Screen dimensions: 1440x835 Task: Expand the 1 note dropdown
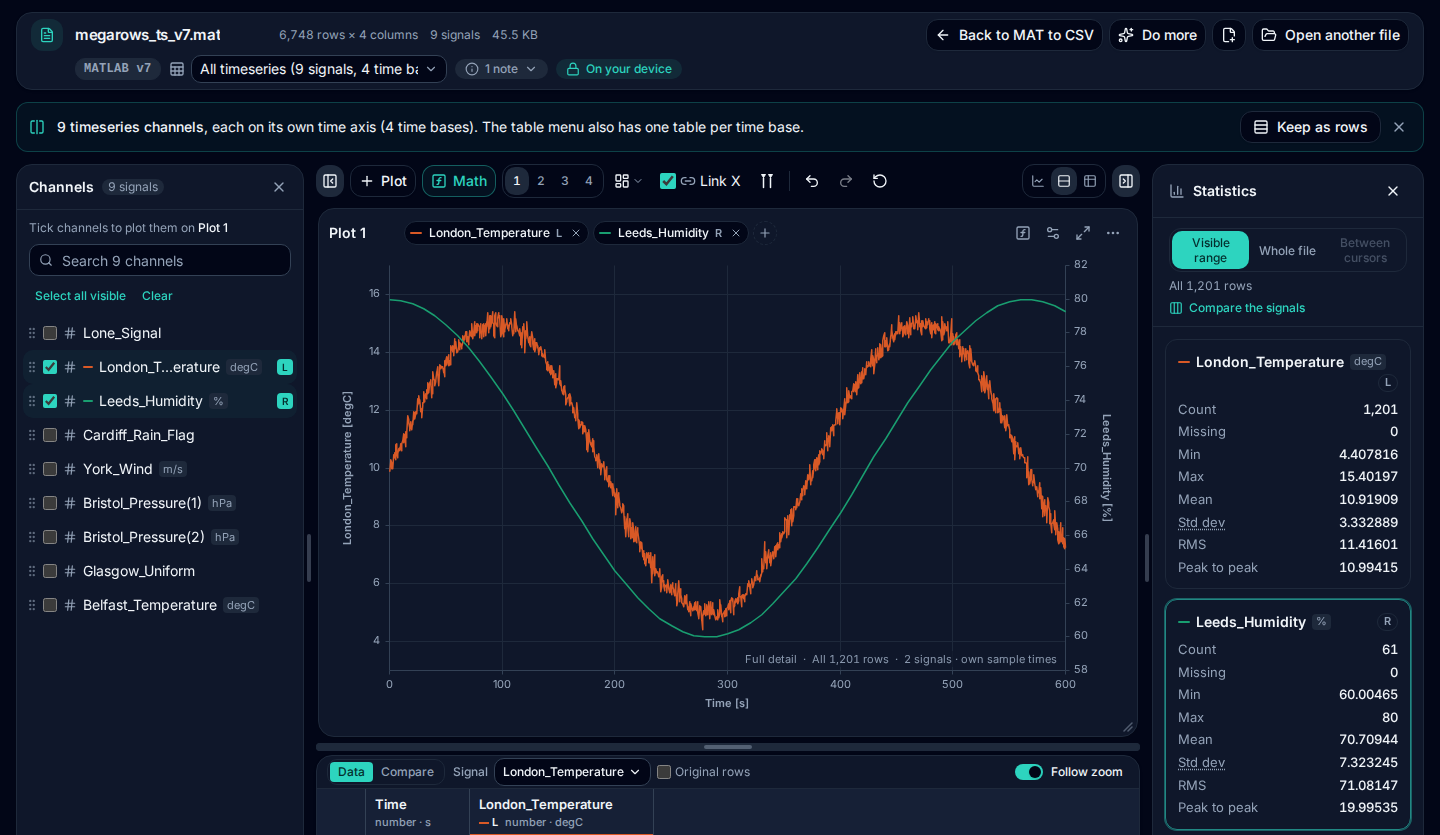point(502,69)
